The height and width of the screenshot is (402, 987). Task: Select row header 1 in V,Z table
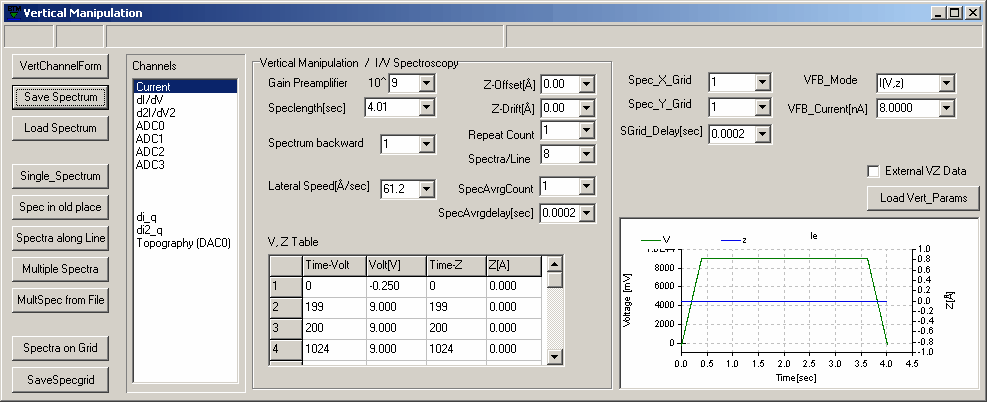tap(286, 286)
